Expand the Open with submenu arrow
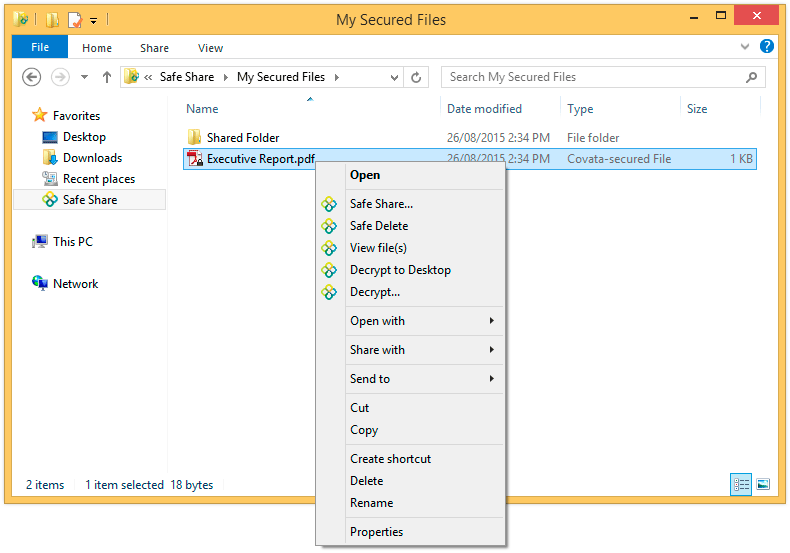790x553 pixels. tap(491, 320)
